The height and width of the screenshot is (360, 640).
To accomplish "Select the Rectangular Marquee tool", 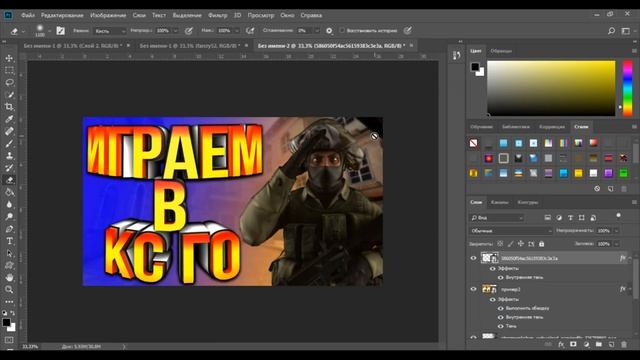I will pos(9,70).
